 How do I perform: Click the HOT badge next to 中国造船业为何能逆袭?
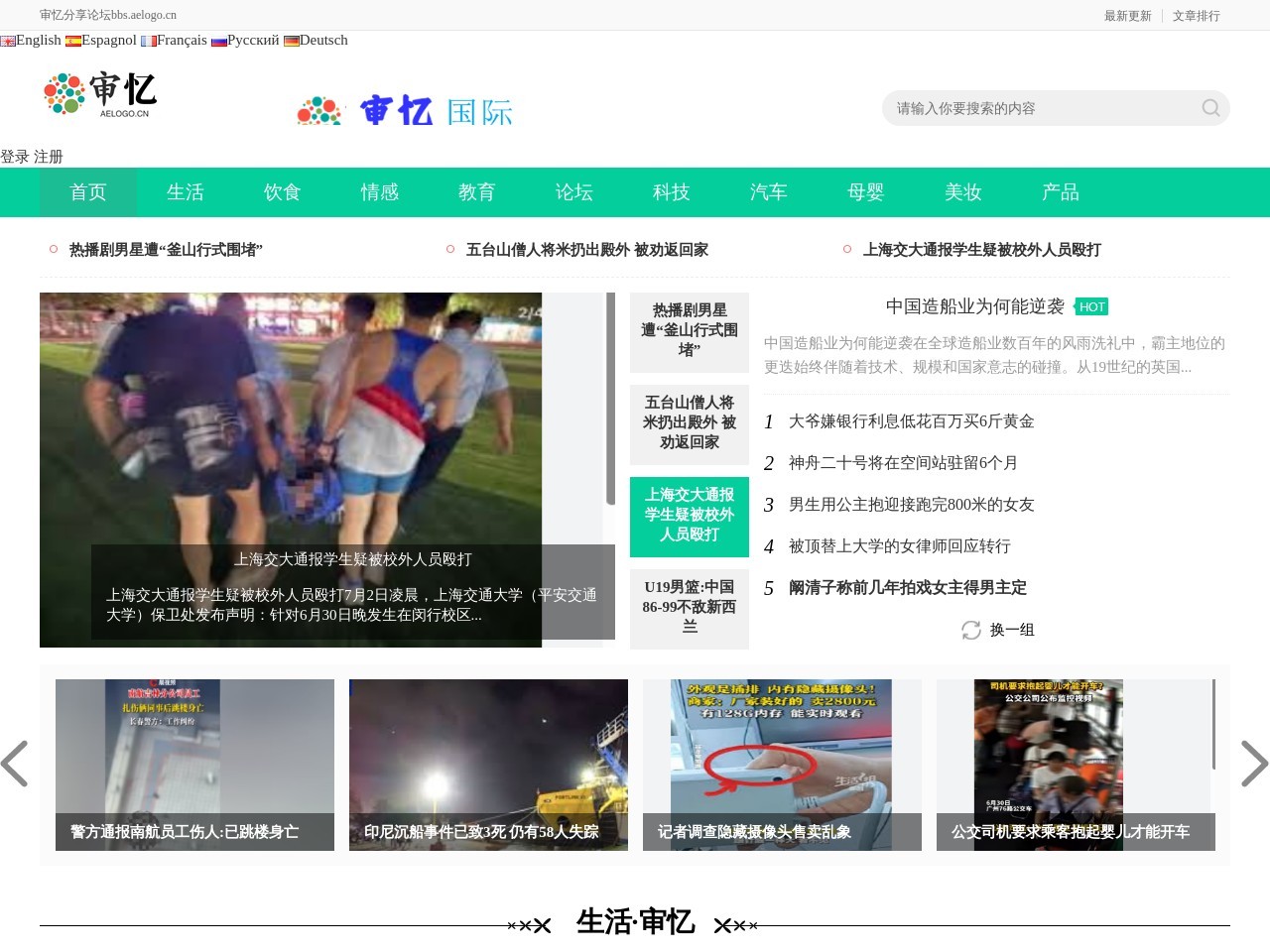coord(1091,306)
